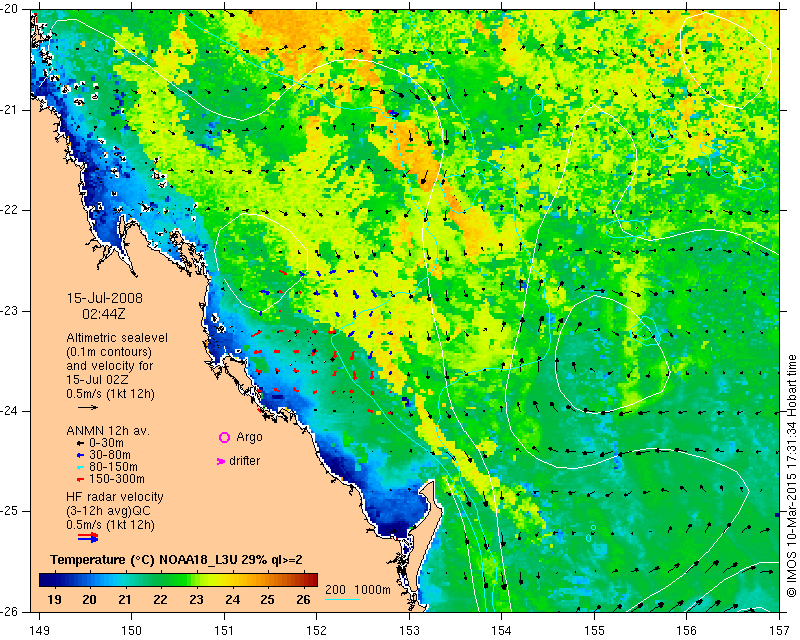The height and width of the screenshot is (640, 800).
Task: Click the black altimetric velocity scale arrow
Action: tap(88, 407)
